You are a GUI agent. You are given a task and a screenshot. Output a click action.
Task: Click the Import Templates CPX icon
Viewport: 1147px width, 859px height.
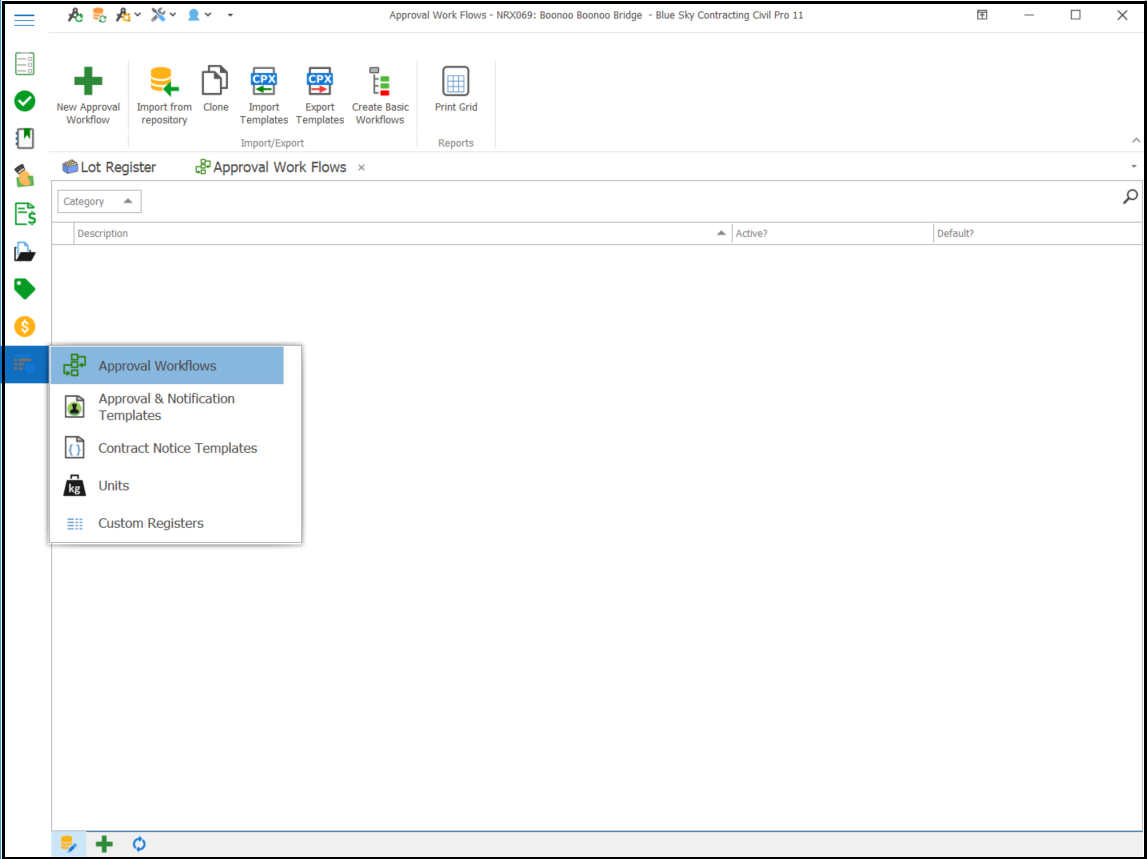click(264, 82)
